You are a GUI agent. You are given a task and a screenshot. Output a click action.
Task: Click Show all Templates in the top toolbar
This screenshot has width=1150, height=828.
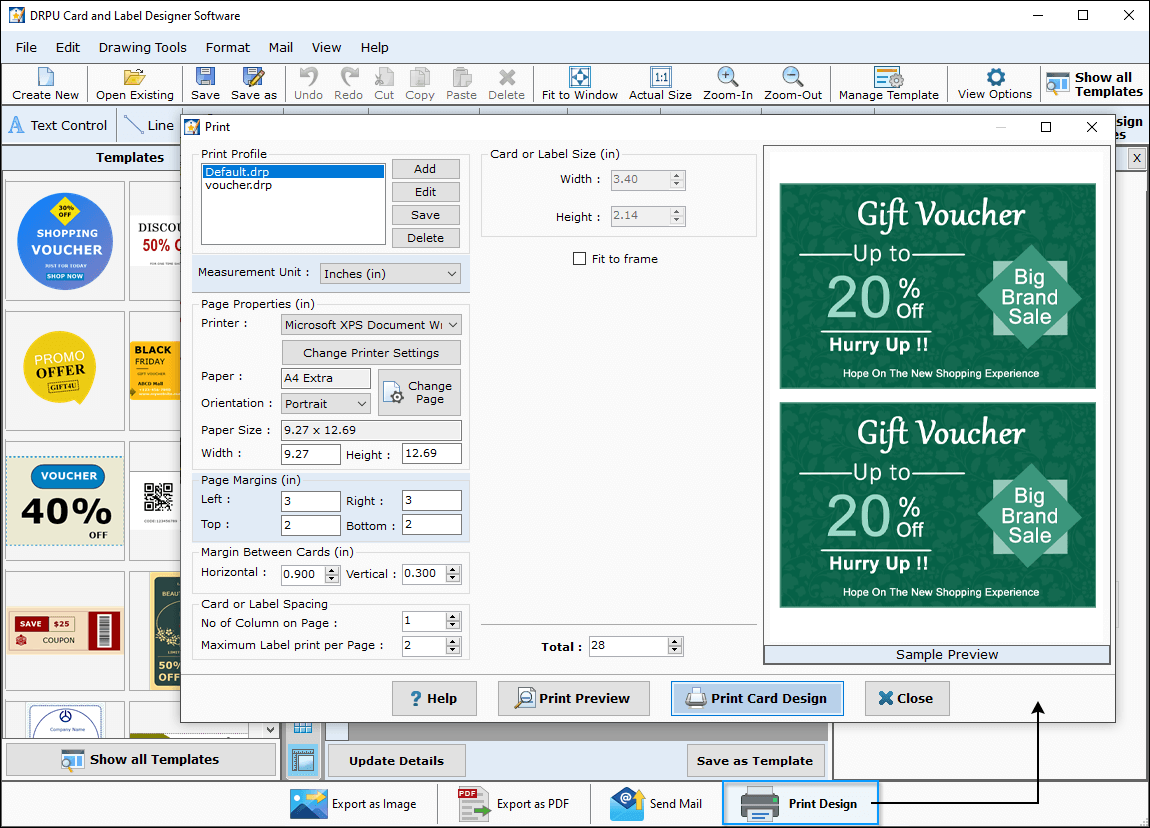click(x=1094, y=84)
